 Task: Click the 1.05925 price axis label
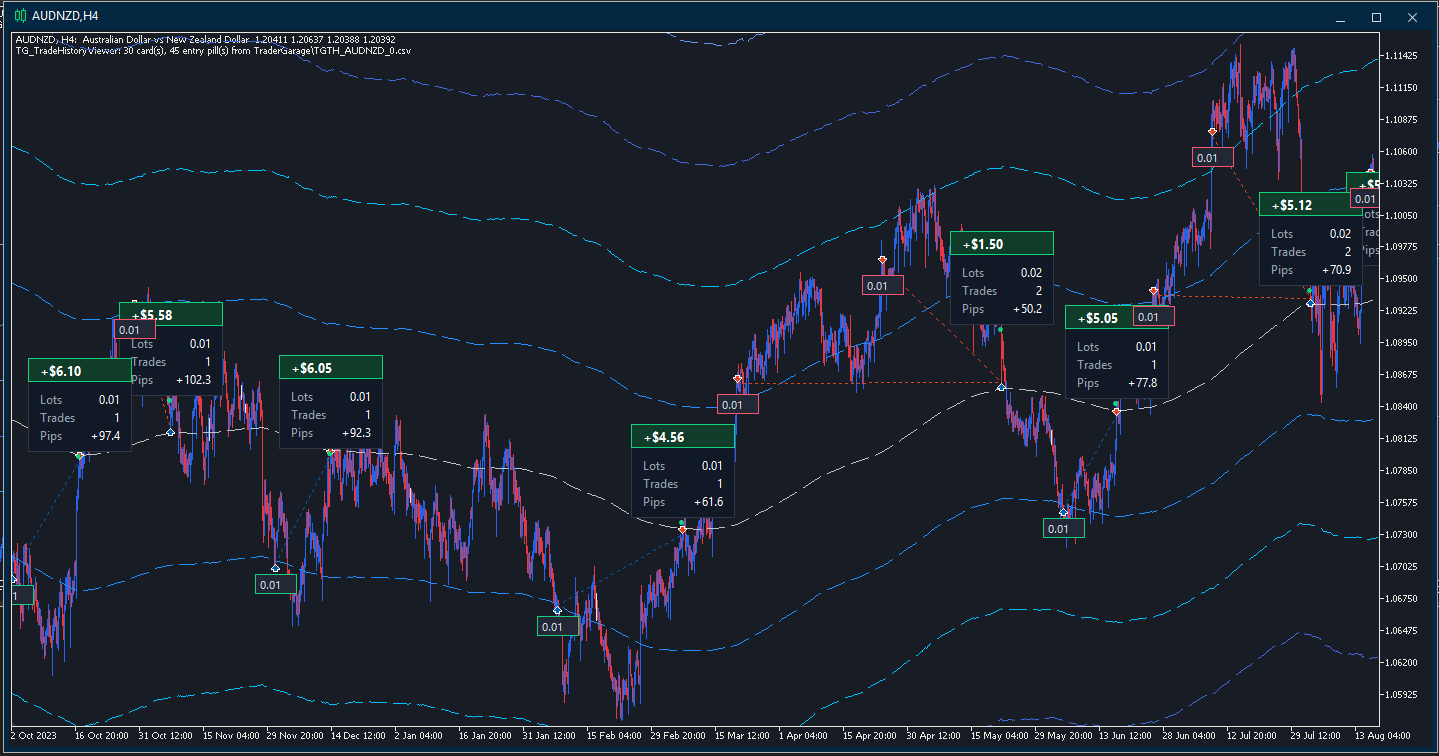[x=1403, y=694]
